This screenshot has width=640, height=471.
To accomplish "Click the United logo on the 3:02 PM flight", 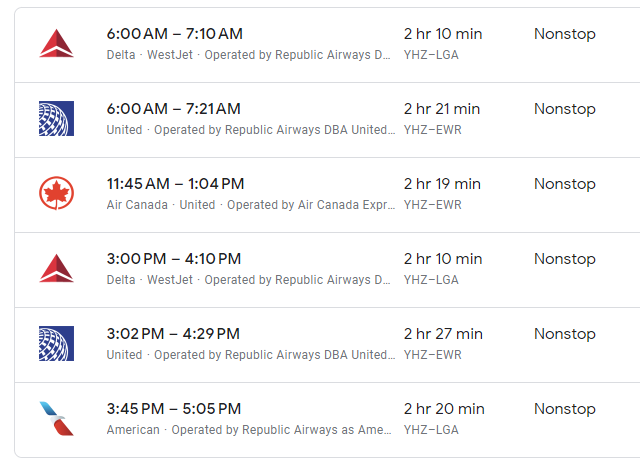I will tap(56, 343).
